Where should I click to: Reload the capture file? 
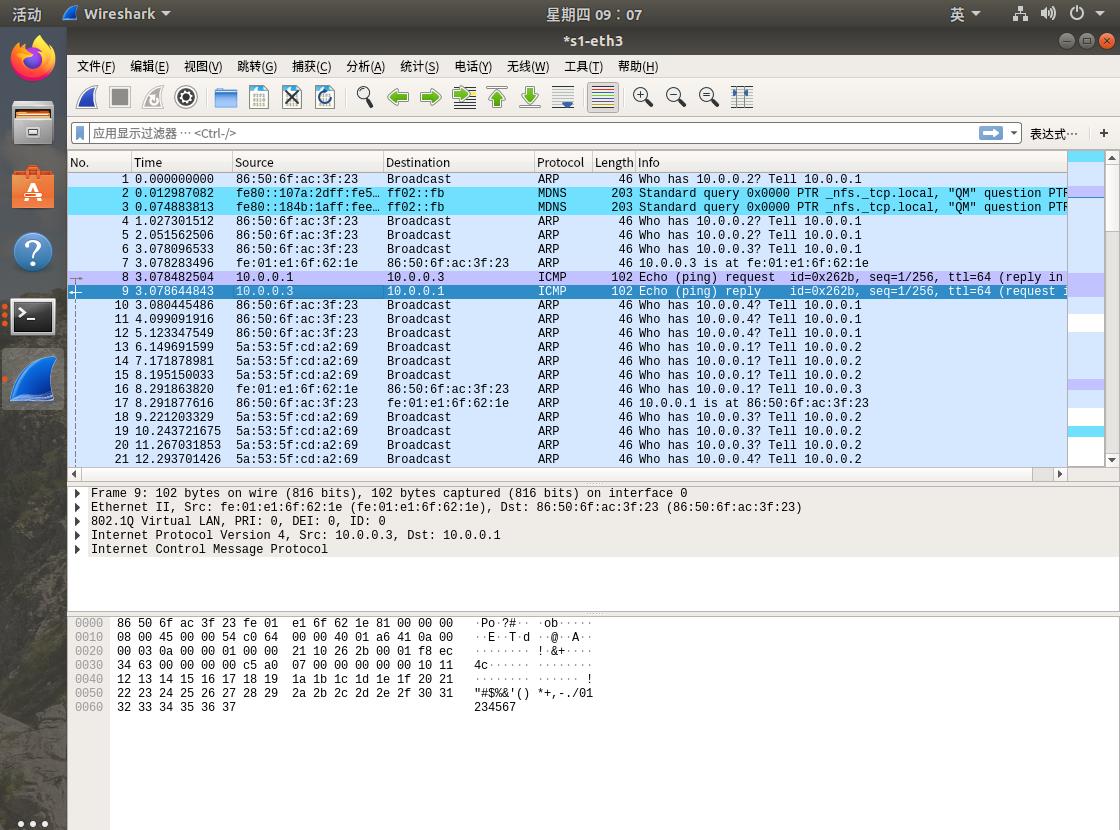click(324, 97)
